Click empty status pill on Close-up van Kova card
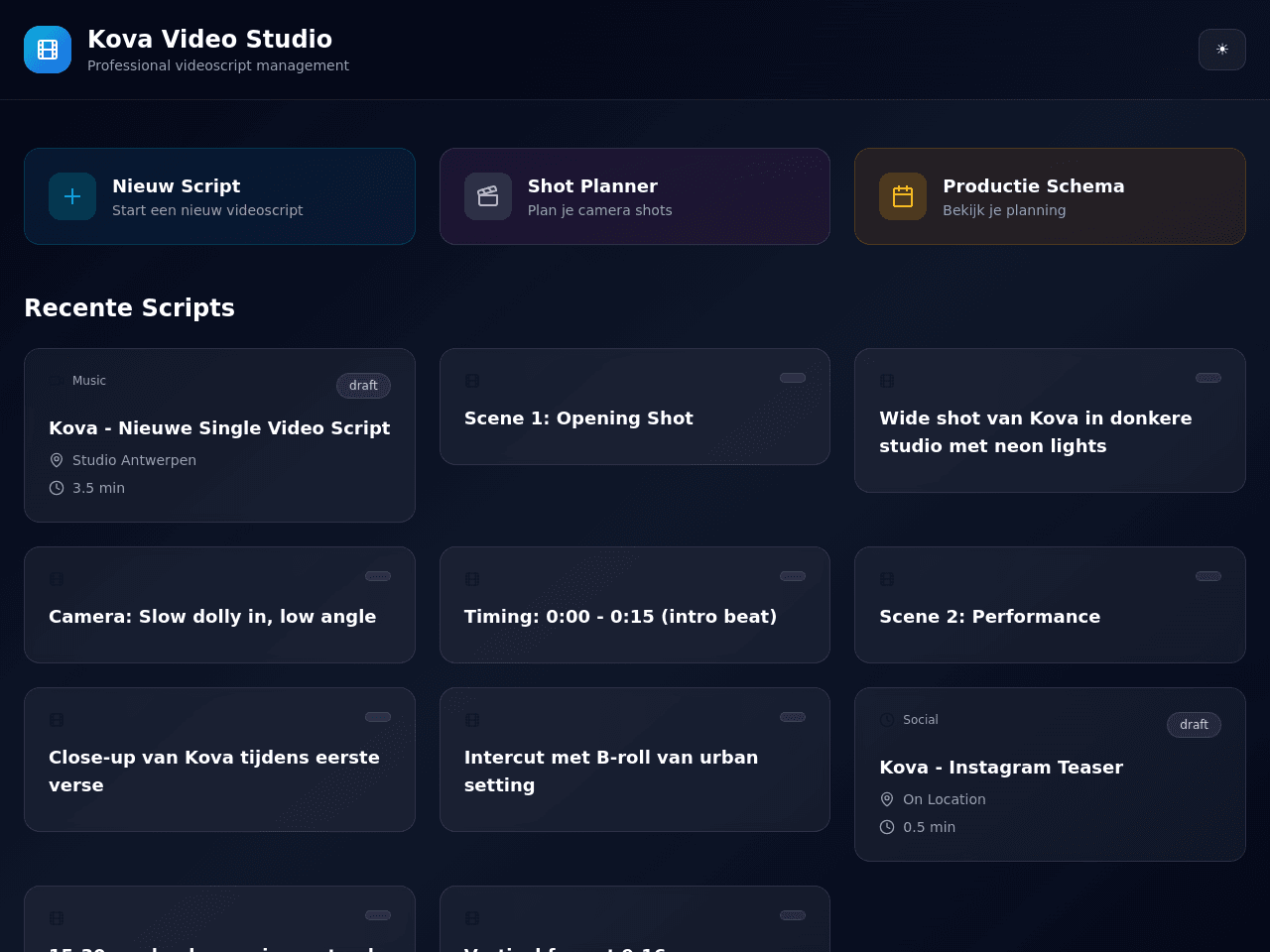1270x952 pixels. (x=378, y=717)
